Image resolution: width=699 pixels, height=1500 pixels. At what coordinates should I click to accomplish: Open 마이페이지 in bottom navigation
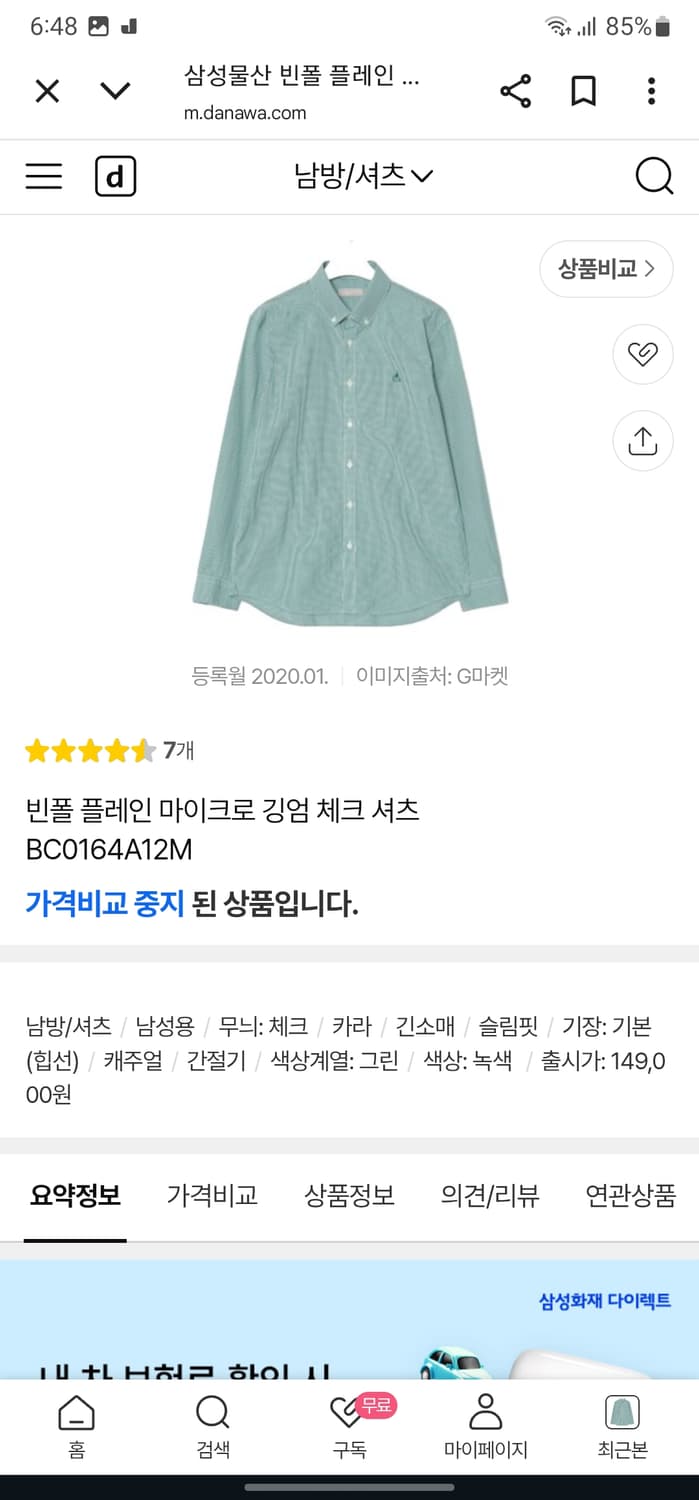click(485, 1427)
